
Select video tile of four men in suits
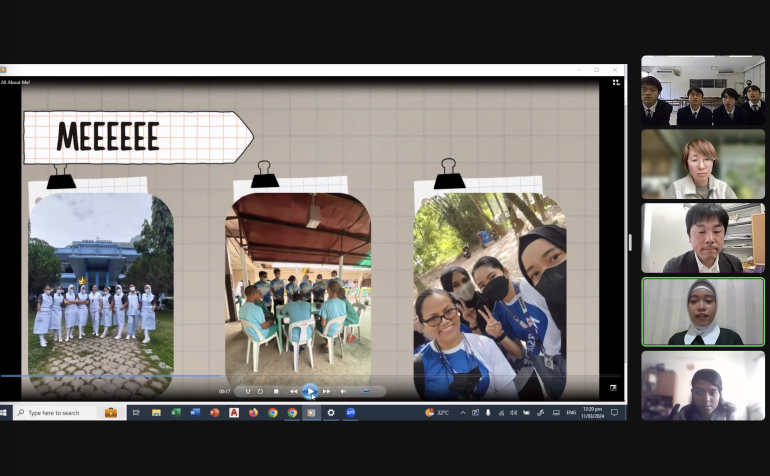pos(703,90)
